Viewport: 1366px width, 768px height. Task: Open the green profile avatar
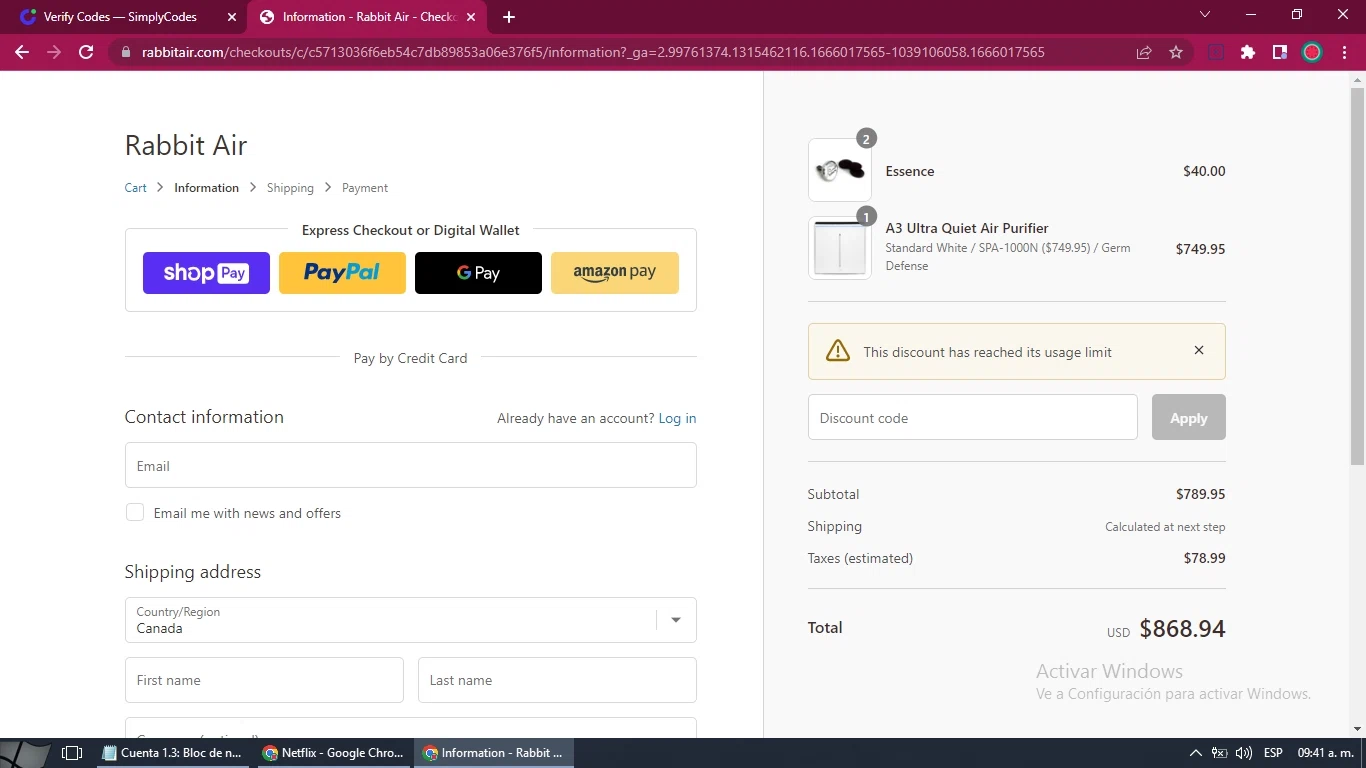coord(1312,52)
